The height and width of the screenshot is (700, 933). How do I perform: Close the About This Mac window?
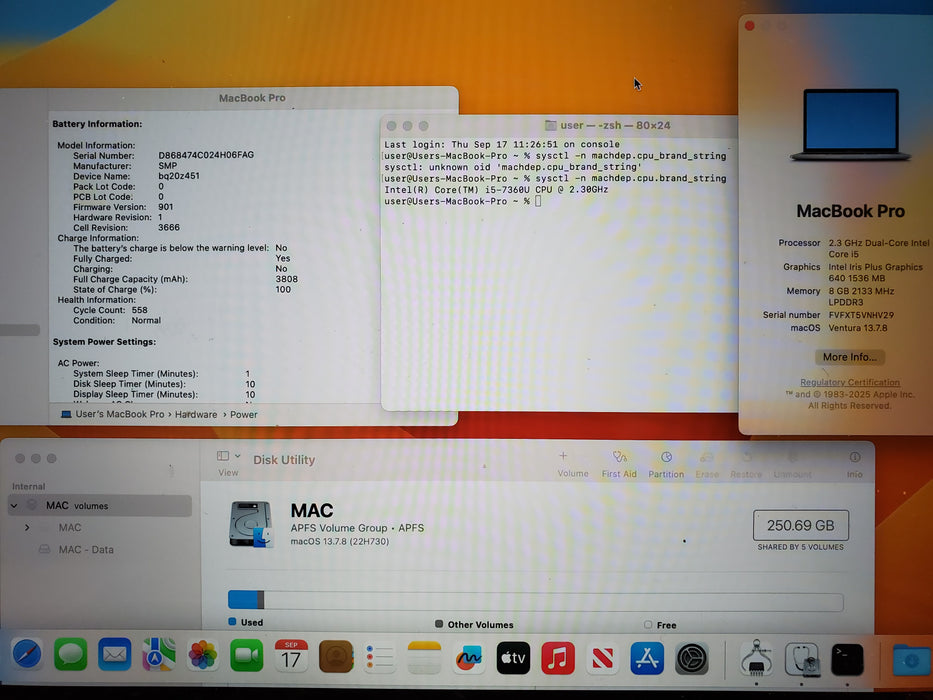[750, 26]
